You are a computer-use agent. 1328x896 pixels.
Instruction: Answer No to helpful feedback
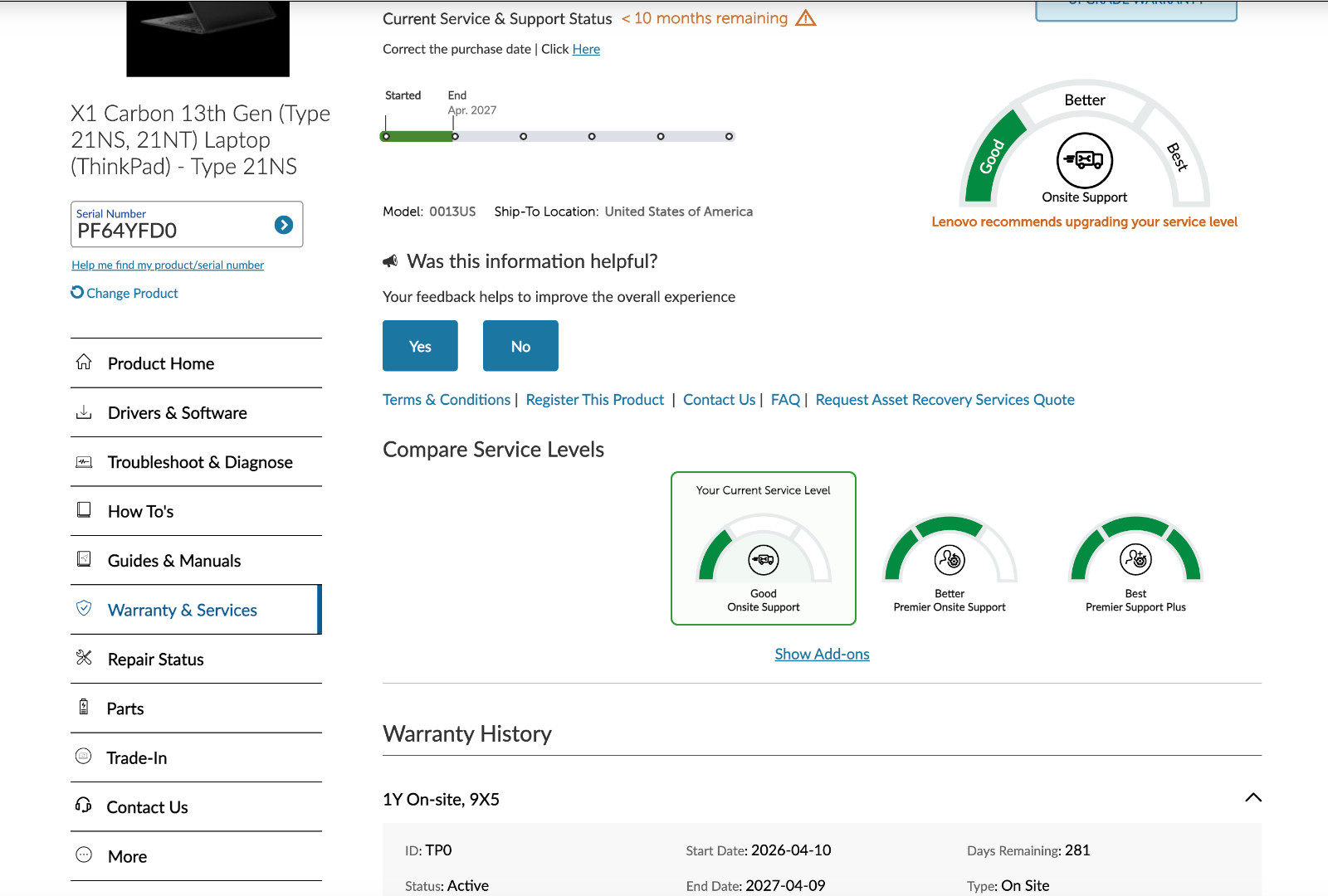click(520, 346)
